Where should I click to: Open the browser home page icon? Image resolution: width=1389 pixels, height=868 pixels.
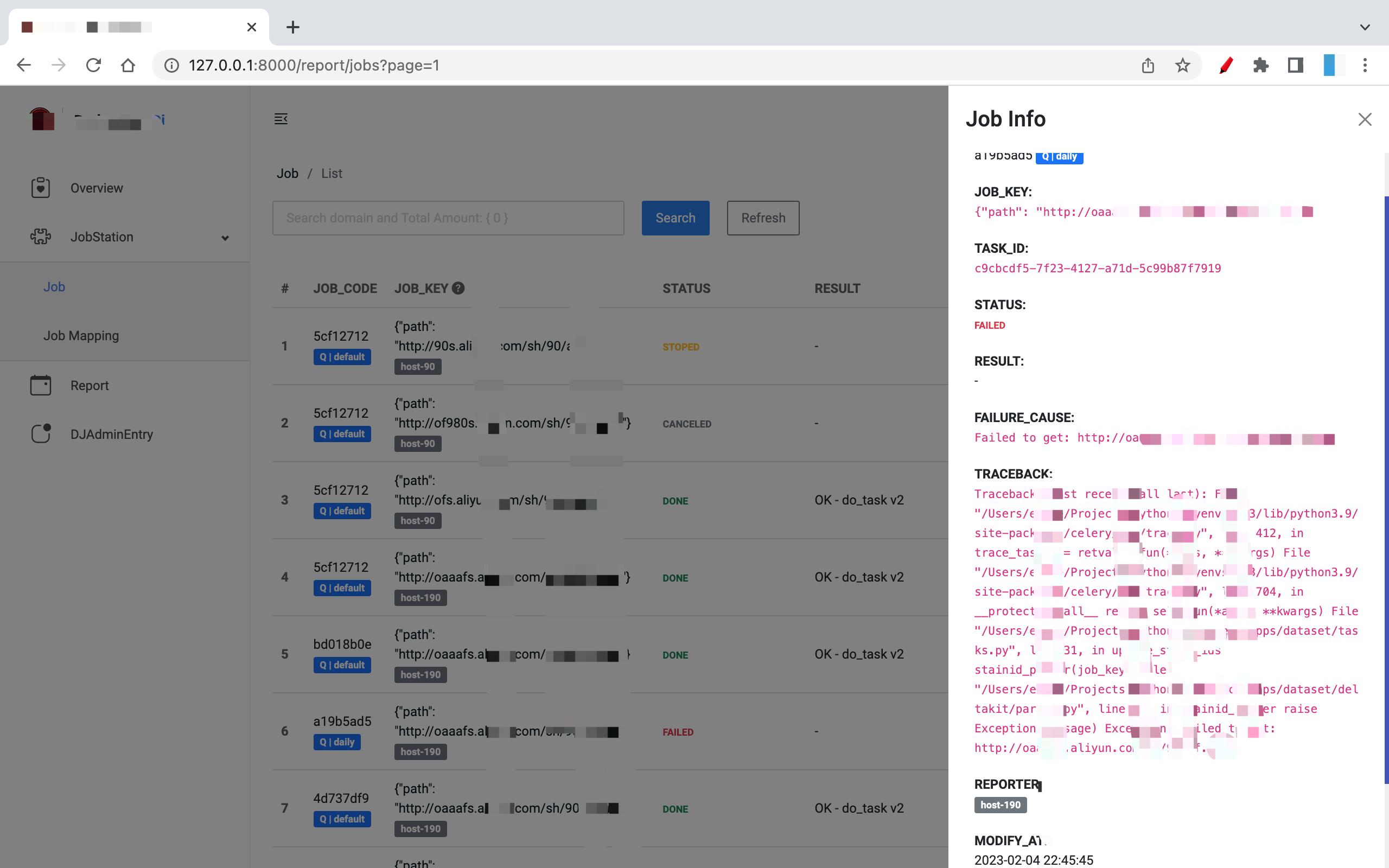(x=128, y=66)
